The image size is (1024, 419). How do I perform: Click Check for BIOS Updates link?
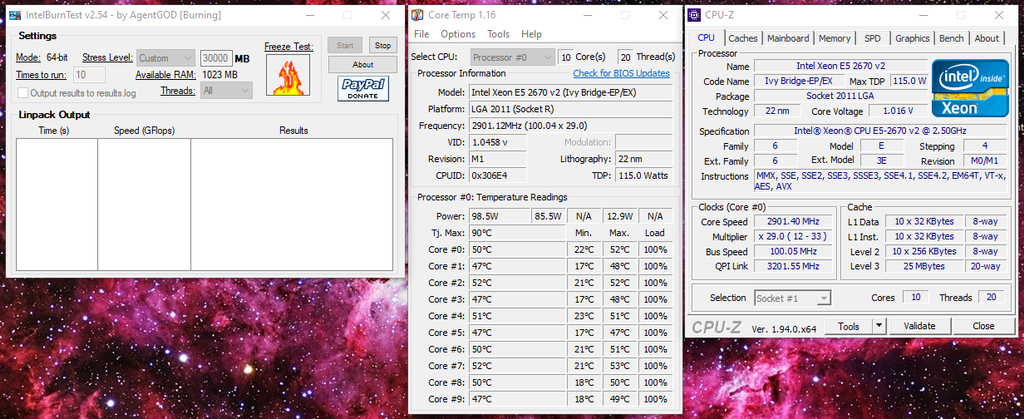click(x=621, y=73)
